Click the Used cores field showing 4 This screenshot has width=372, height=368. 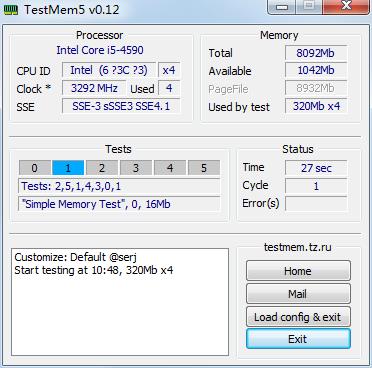169,88
